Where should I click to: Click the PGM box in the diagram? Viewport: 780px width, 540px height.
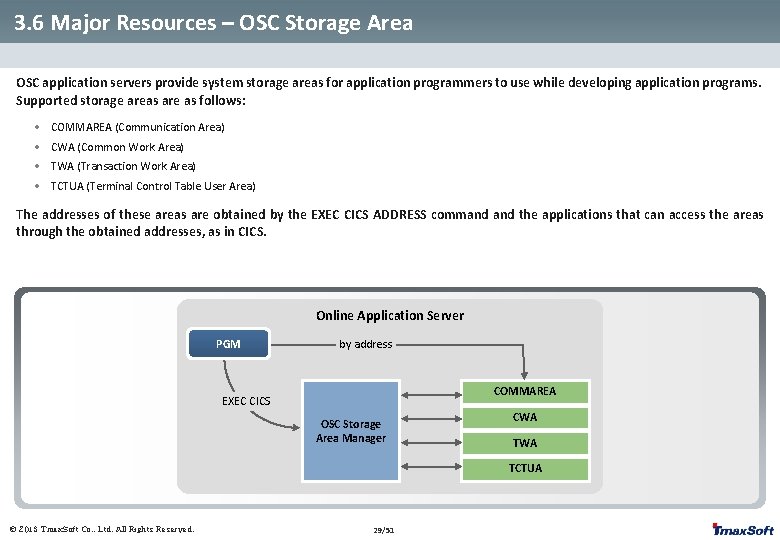pos(228,344)
